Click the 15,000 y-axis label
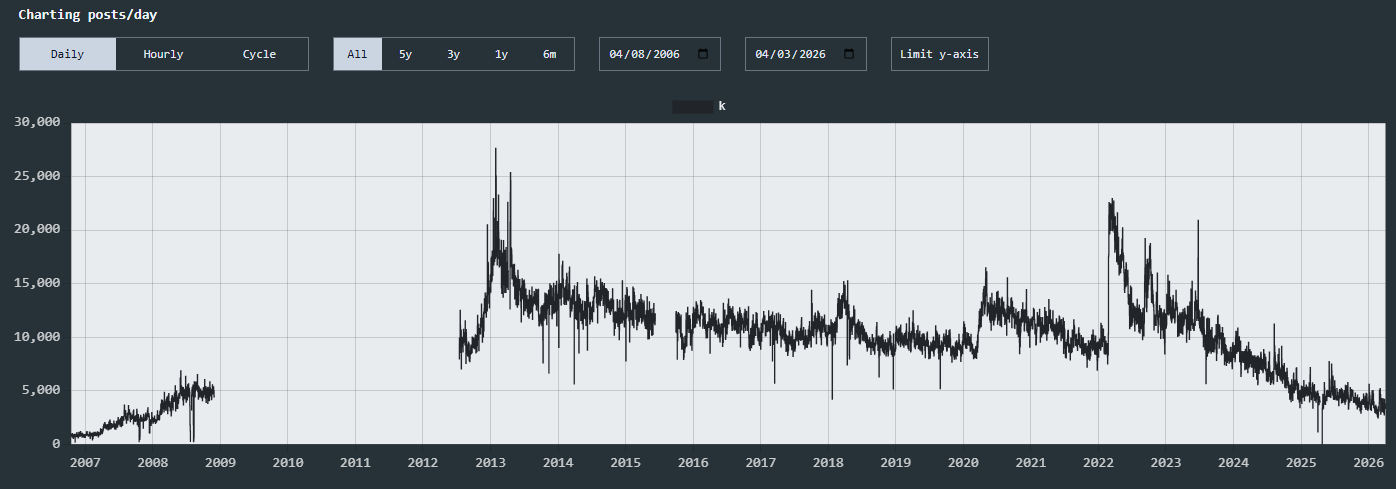The image size is (1396, 489). (38, 283)
